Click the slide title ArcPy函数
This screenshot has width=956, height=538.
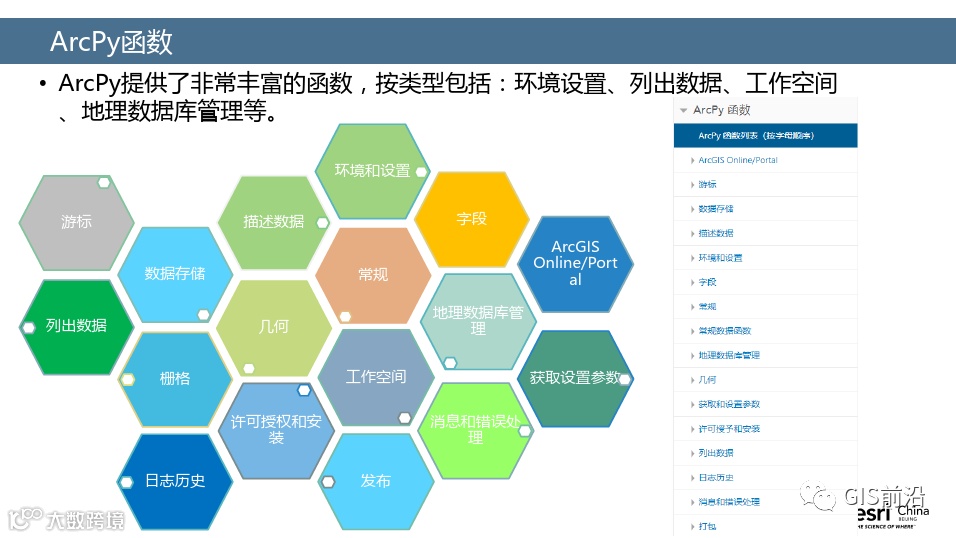point(112,41)
